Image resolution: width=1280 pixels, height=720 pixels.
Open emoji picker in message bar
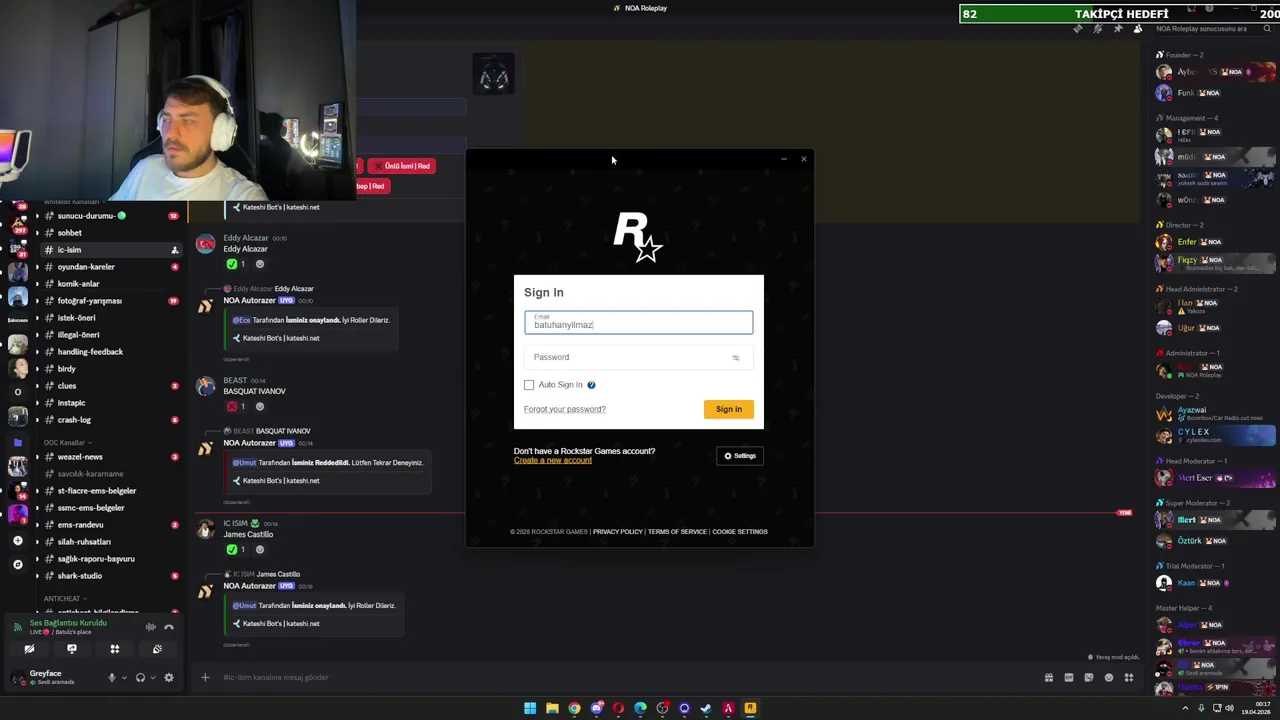(x=1109, y=677)
